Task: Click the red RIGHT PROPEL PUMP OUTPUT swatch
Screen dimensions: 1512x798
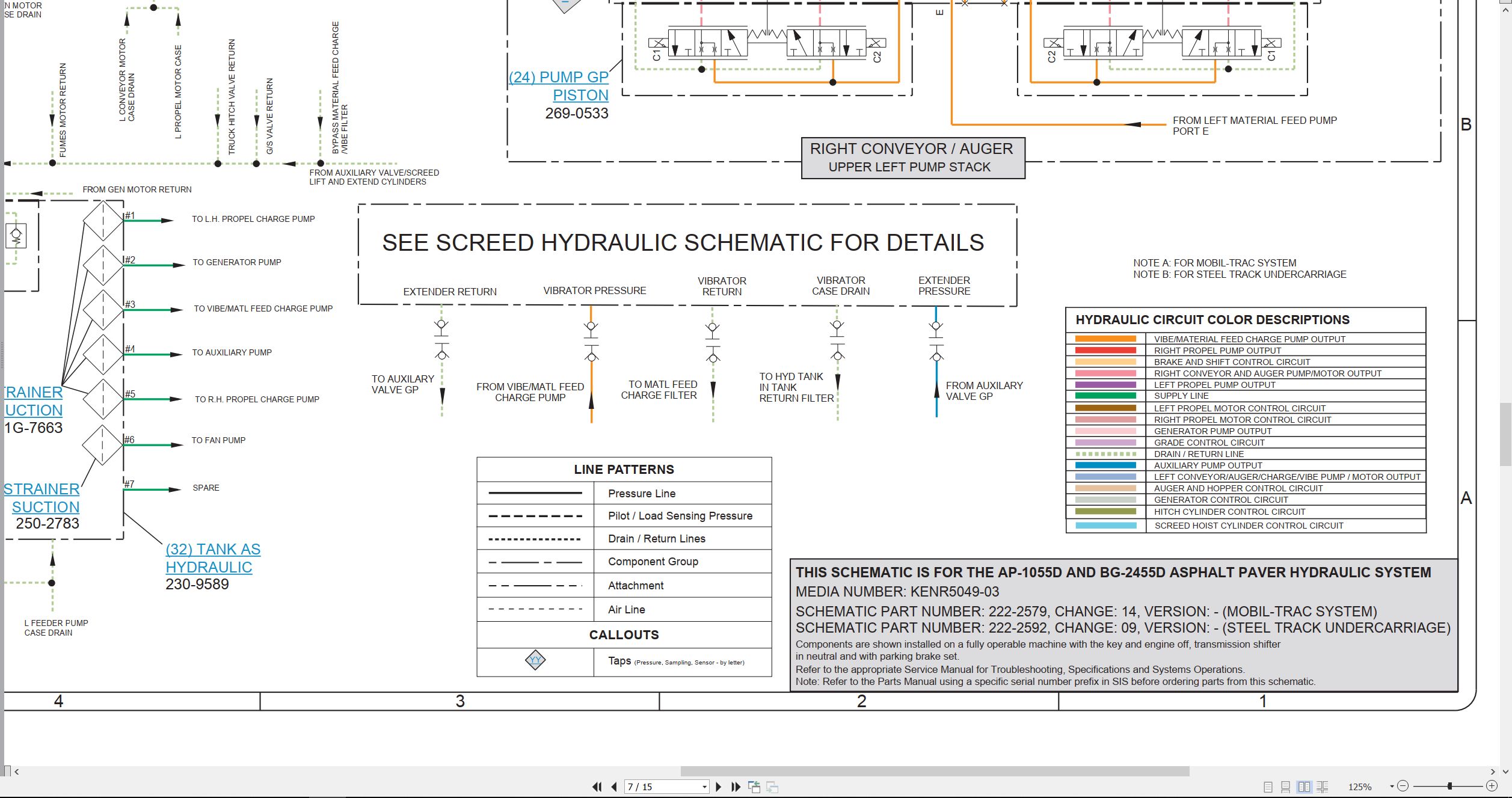Action: [x=1105, y=351]
